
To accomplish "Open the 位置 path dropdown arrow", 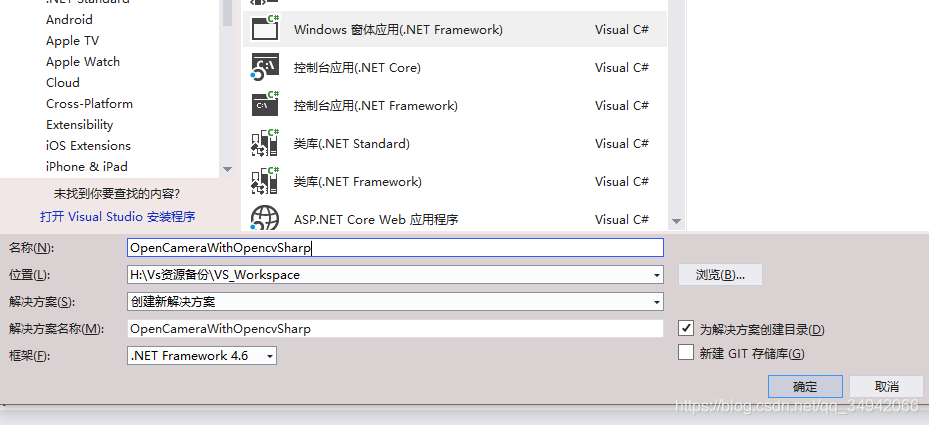I will pyautogui.click(x=656, y=275).
